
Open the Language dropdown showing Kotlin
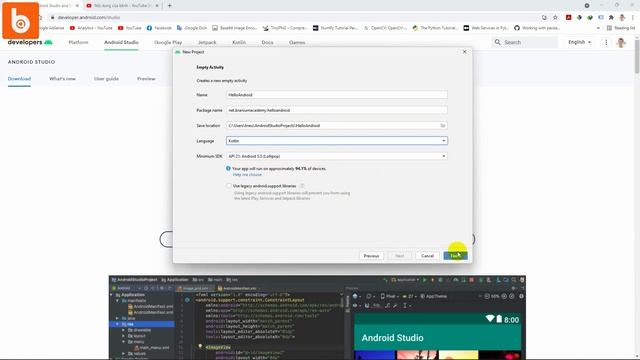337,141
